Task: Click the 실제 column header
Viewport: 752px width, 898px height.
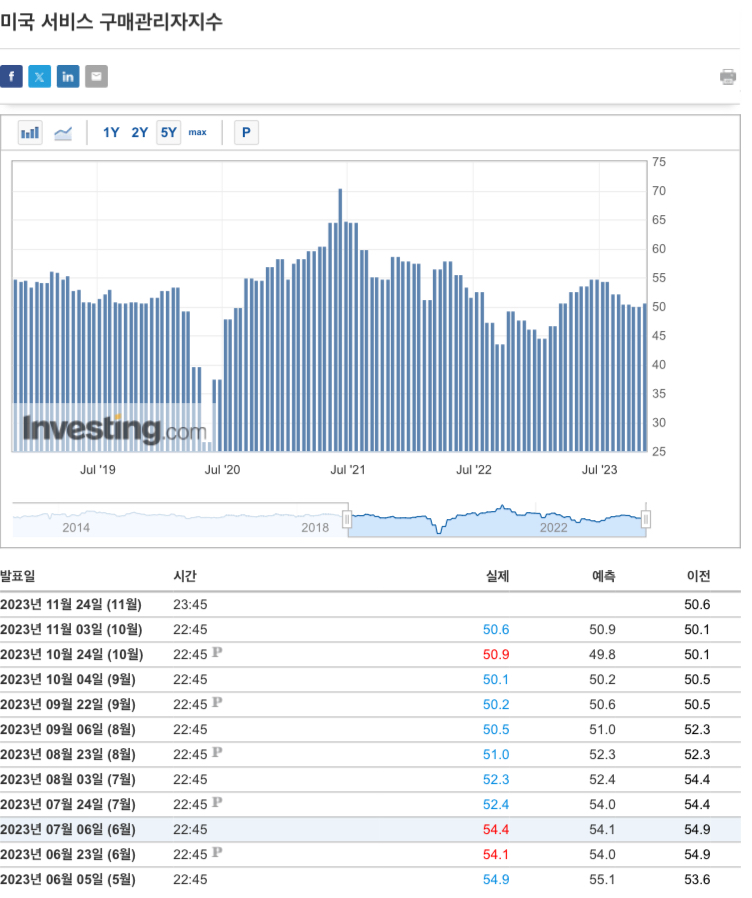Action: [x=497, y=576]
